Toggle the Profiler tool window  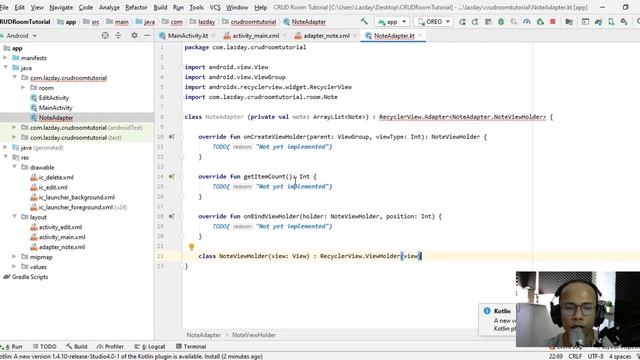[x=110, y=347]
